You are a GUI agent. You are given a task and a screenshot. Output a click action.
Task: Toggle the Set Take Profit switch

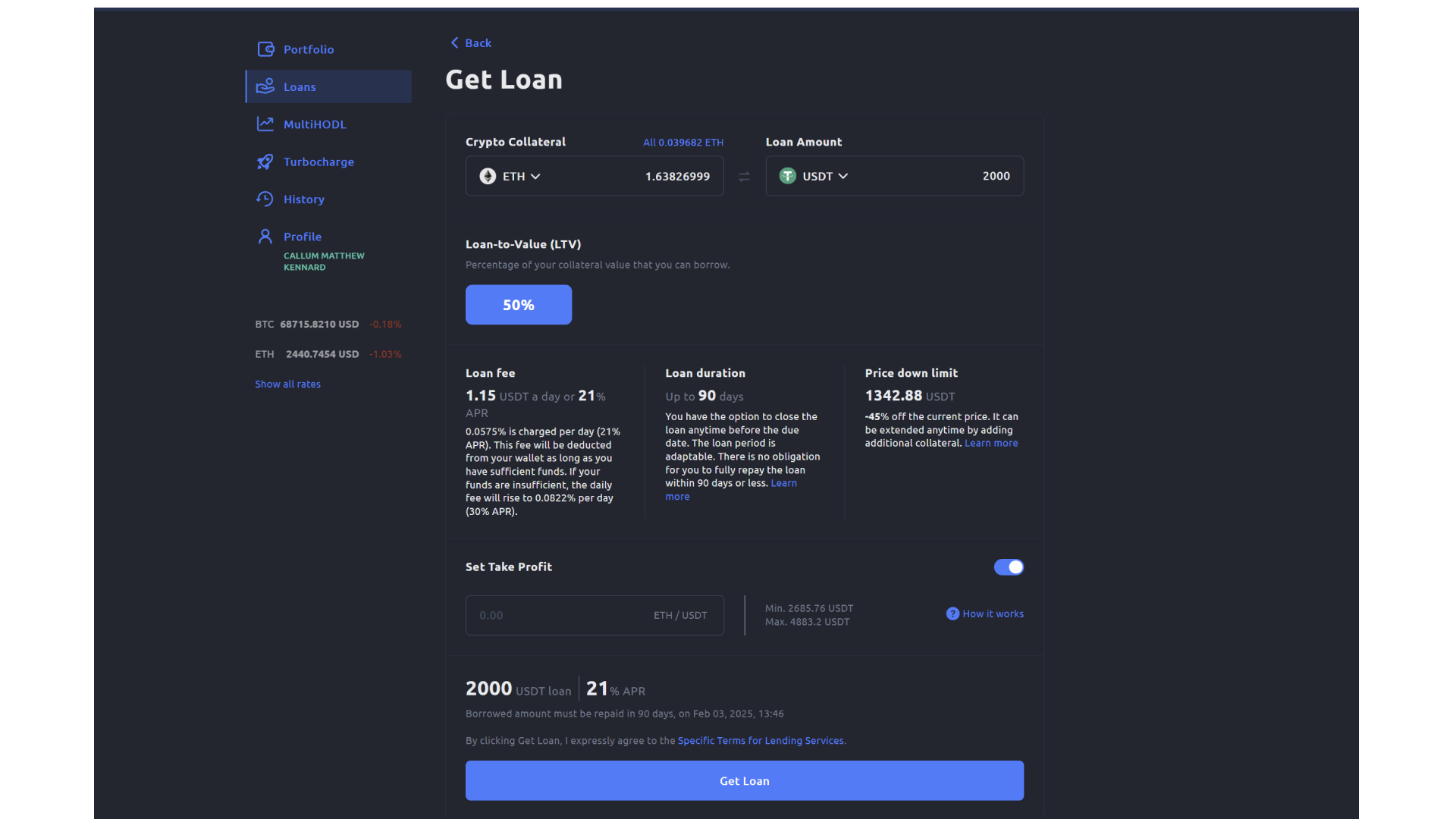1009,567
